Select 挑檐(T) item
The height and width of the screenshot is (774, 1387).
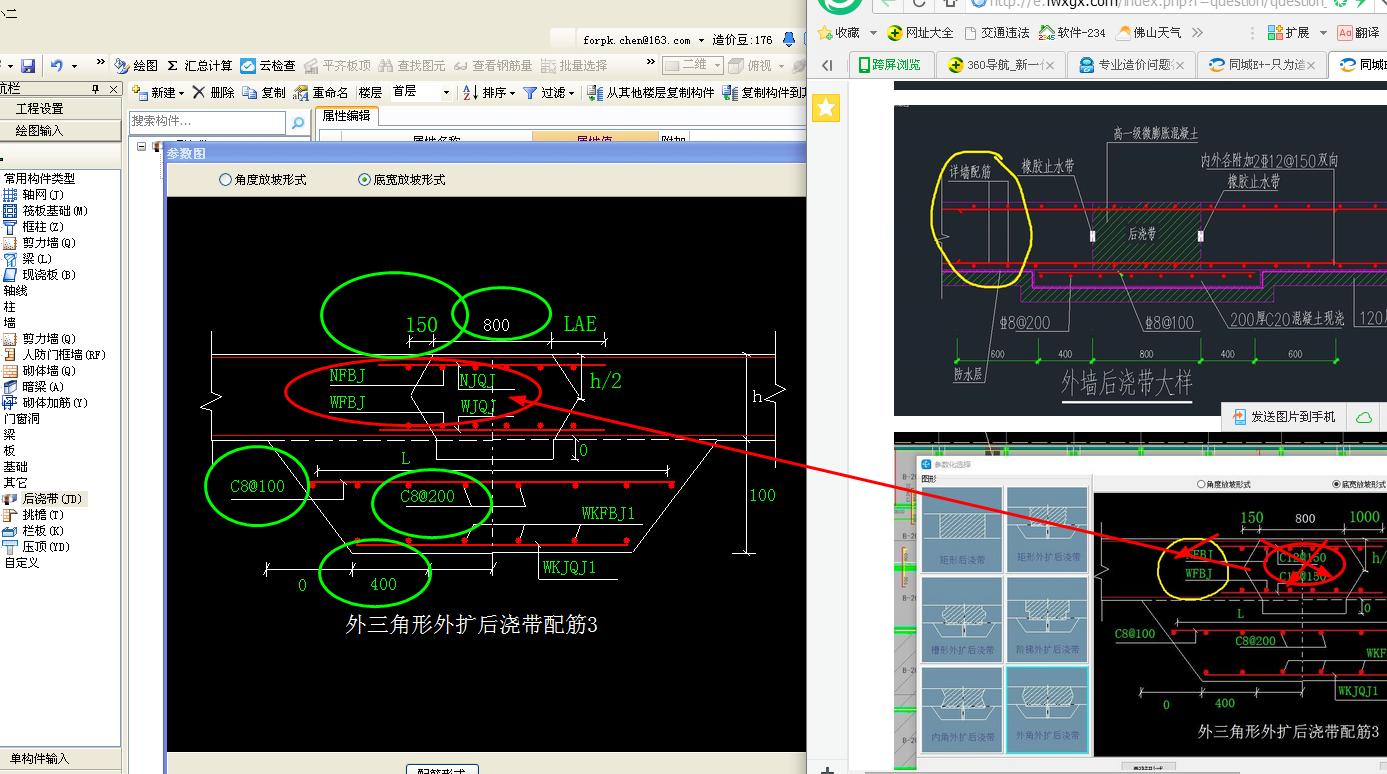coord(34,515)
